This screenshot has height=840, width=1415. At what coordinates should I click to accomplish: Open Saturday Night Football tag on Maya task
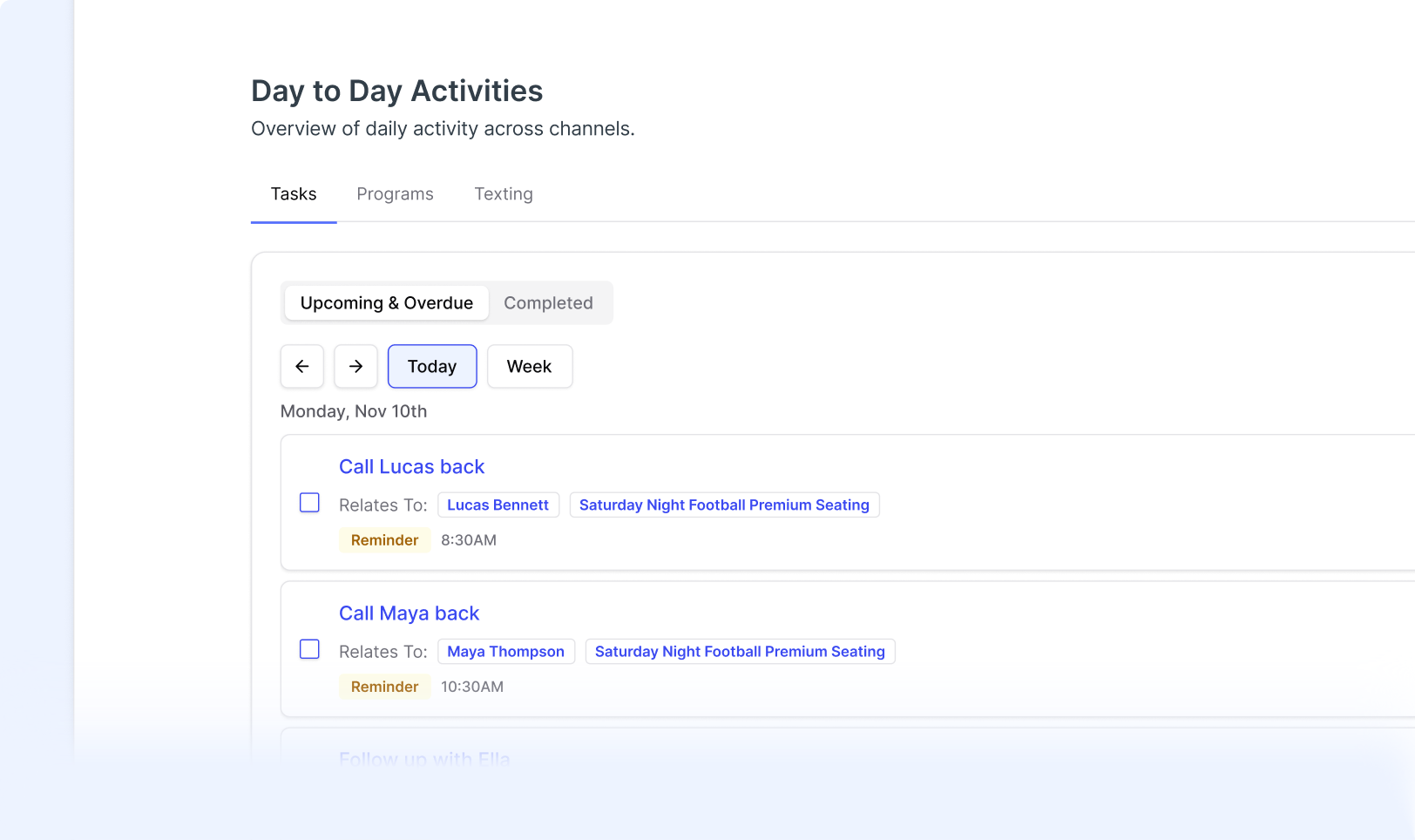tap(741, 651)
